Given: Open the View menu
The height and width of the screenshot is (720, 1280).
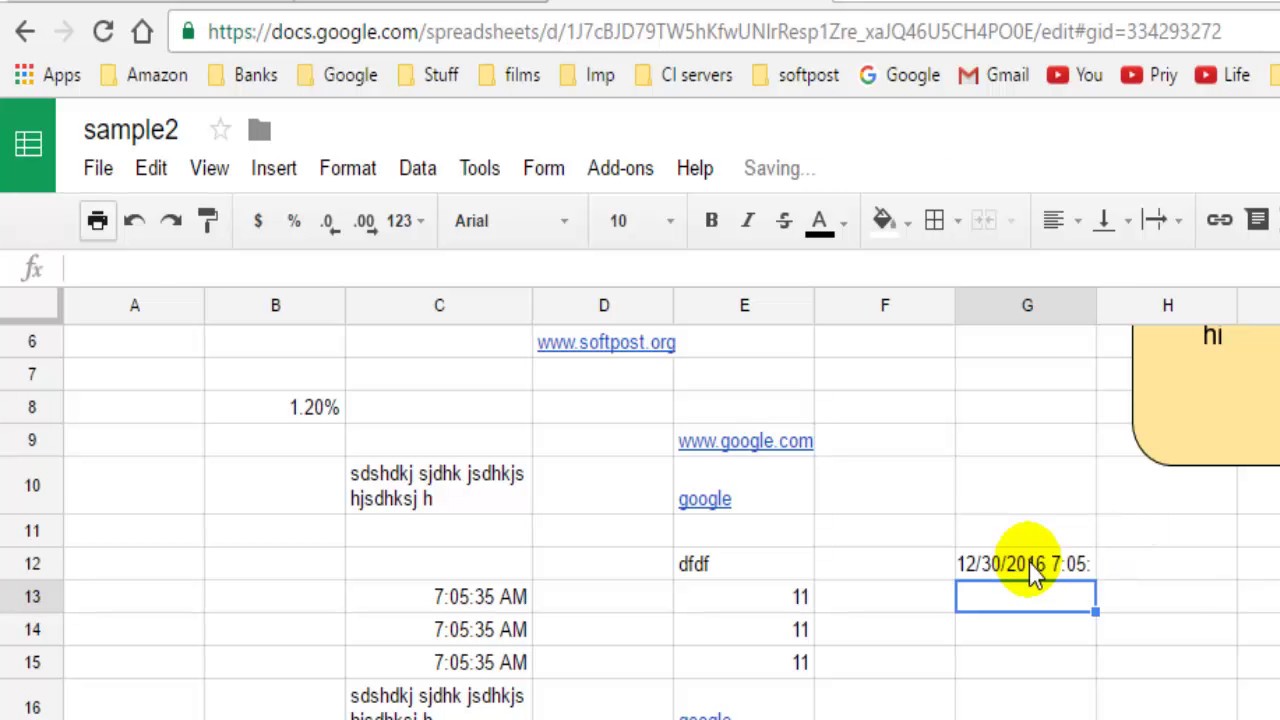Looking at the screenshot, I should point(209,168).
